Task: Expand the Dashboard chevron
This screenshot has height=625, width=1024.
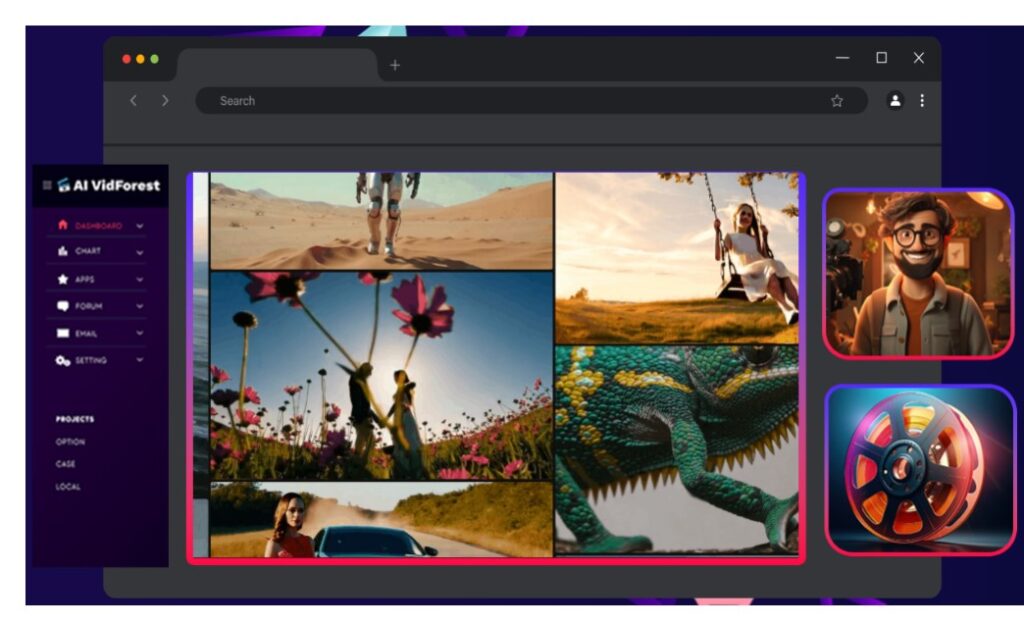Action: (x=140, y=226)
